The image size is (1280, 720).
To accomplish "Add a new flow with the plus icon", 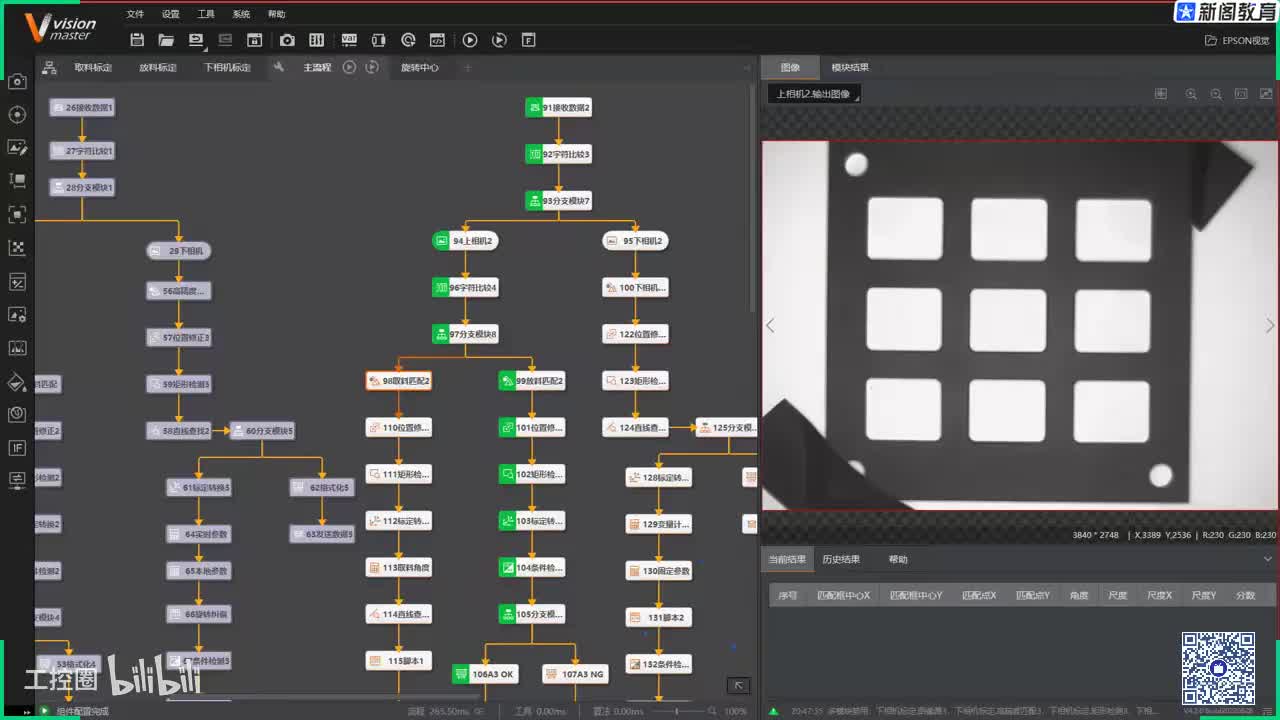I will coord(466,68).
